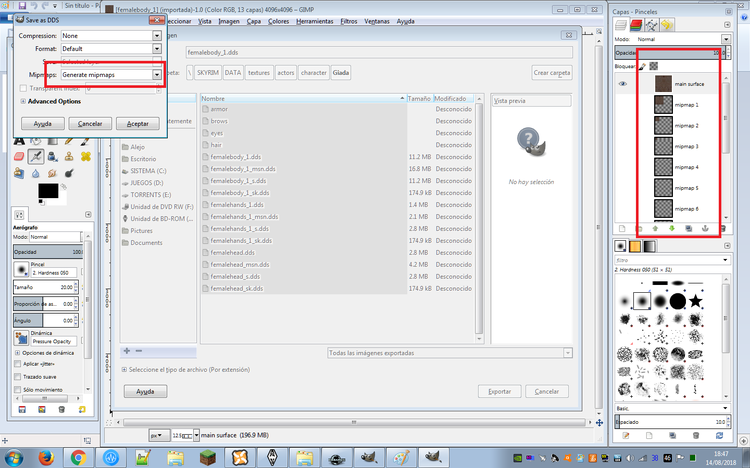The width and height of the screenshot is (750, 468).
Task: Expand Opciones de dinámica
Action: point(17,353)
